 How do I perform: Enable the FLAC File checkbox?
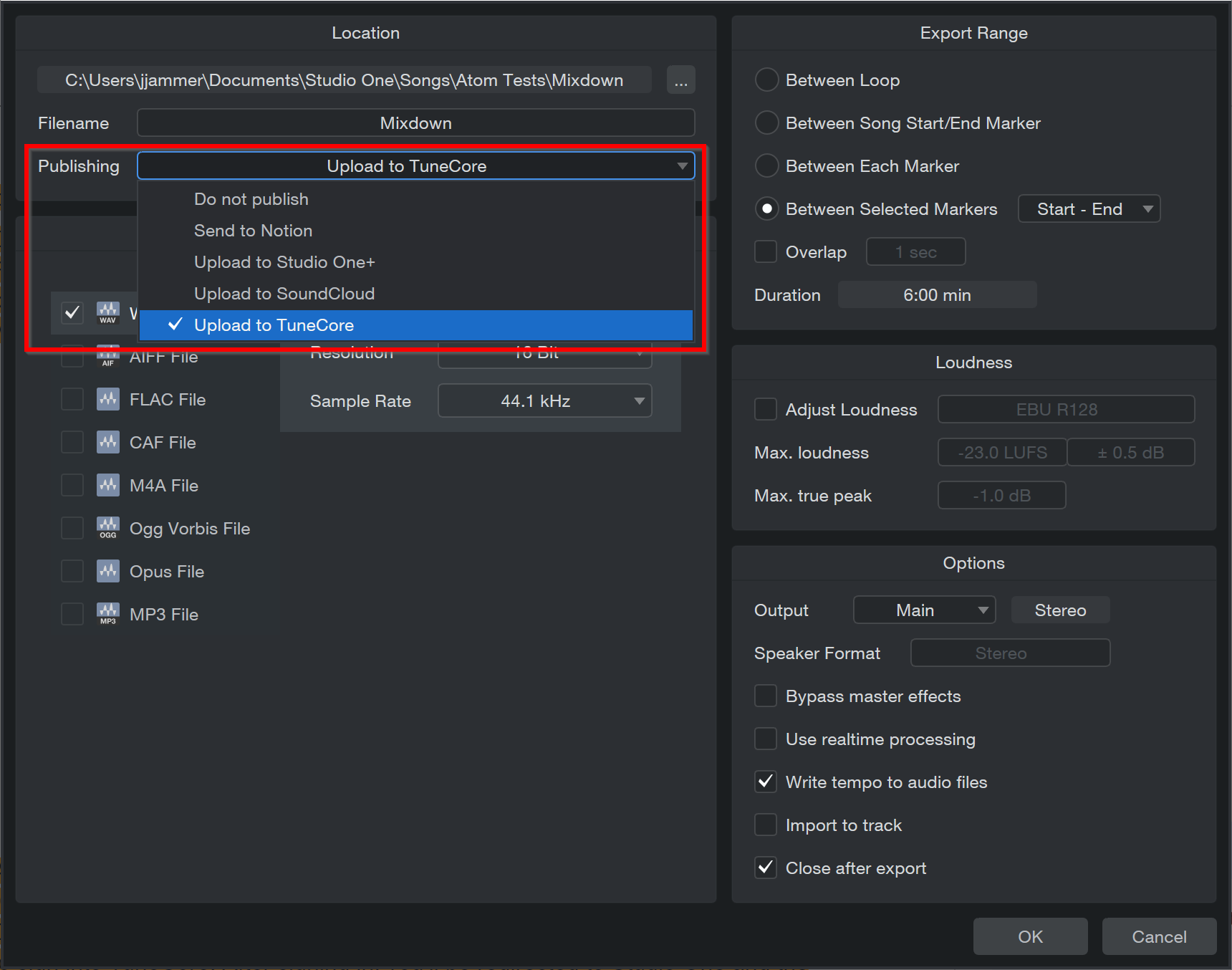pos(72,399)
